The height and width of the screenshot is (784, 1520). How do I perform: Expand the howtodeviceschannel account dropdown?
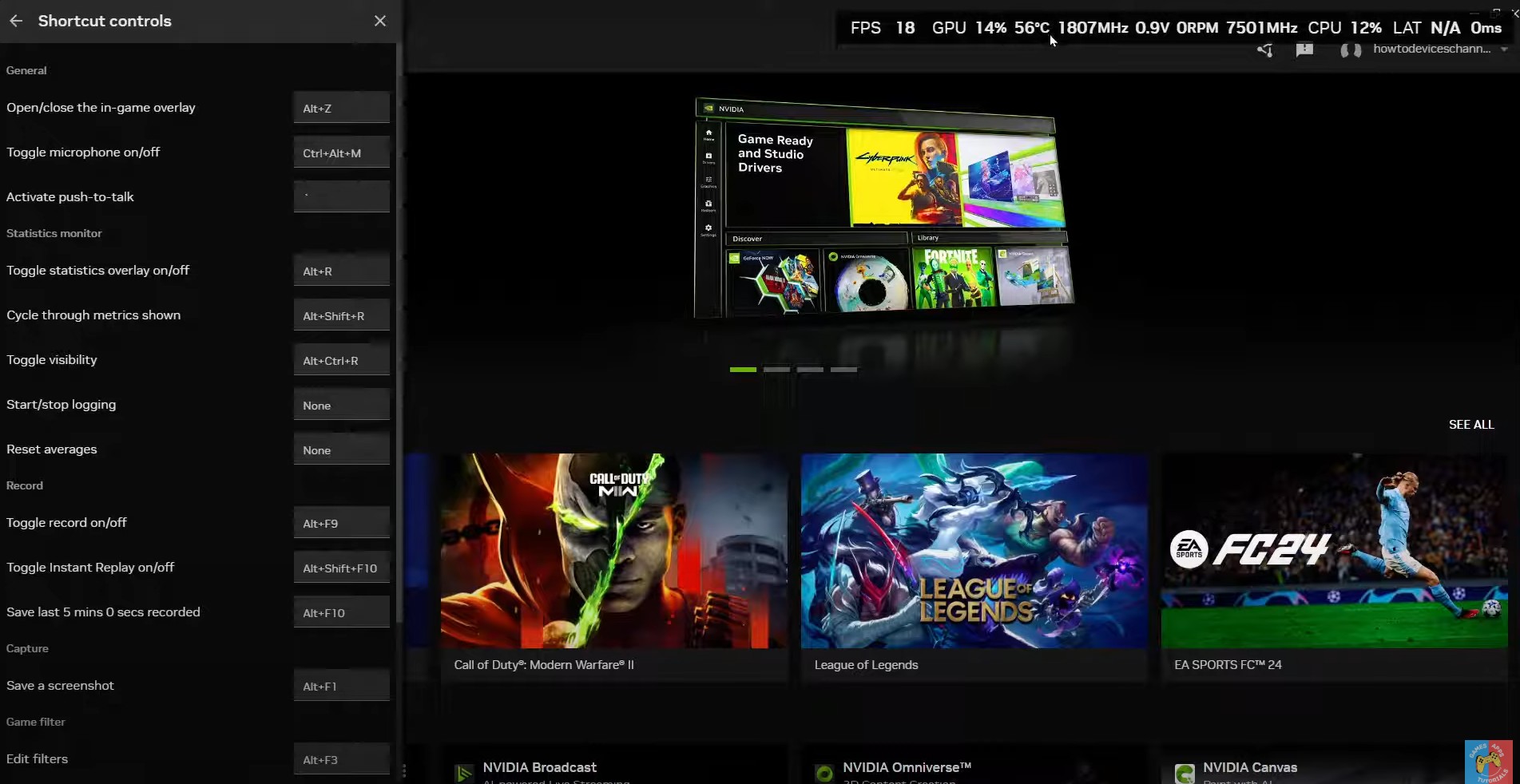point(1504,49)
